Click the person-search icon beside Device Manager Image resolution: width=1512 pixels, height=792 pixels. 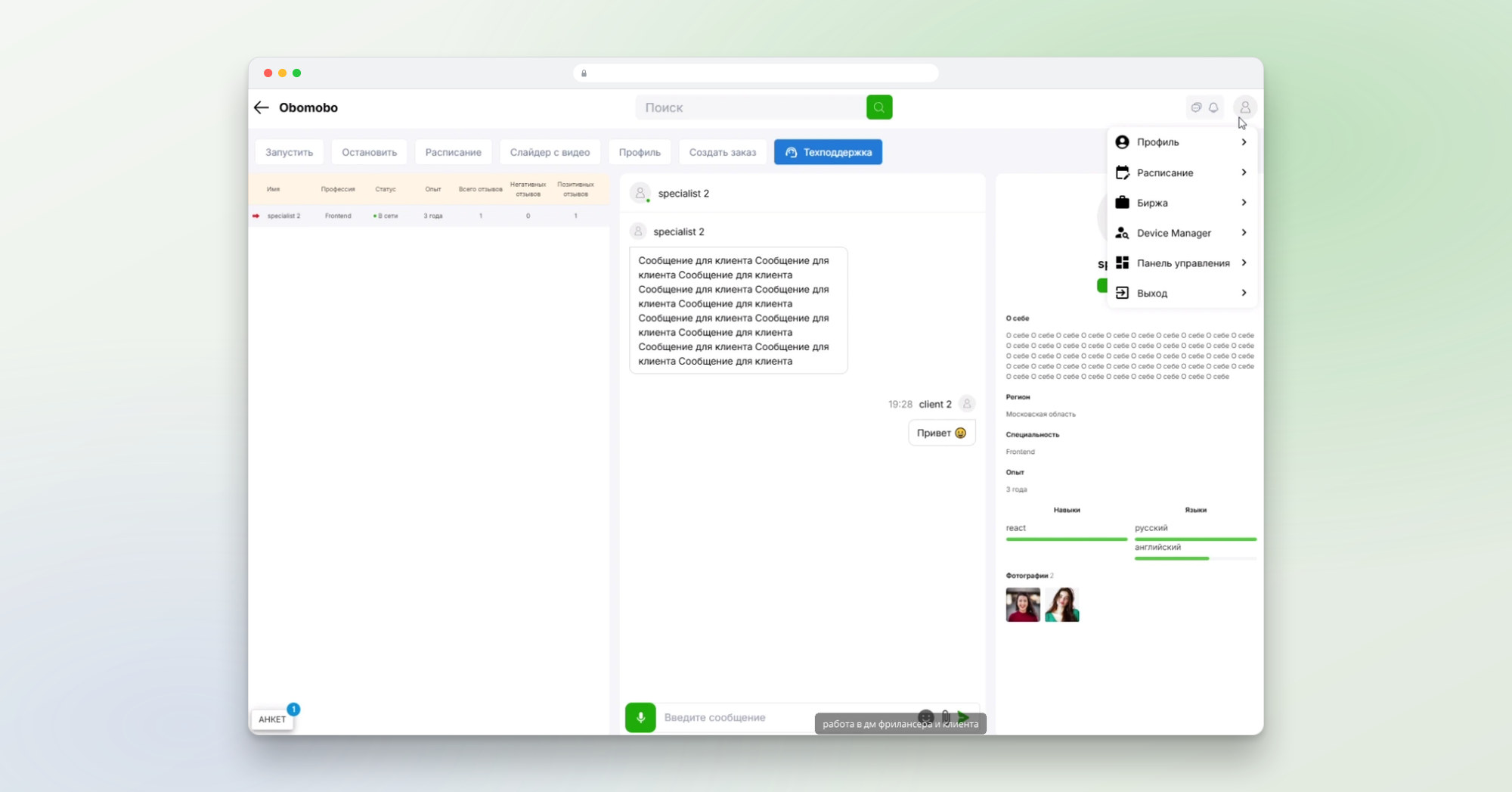tap(1122, 233)
